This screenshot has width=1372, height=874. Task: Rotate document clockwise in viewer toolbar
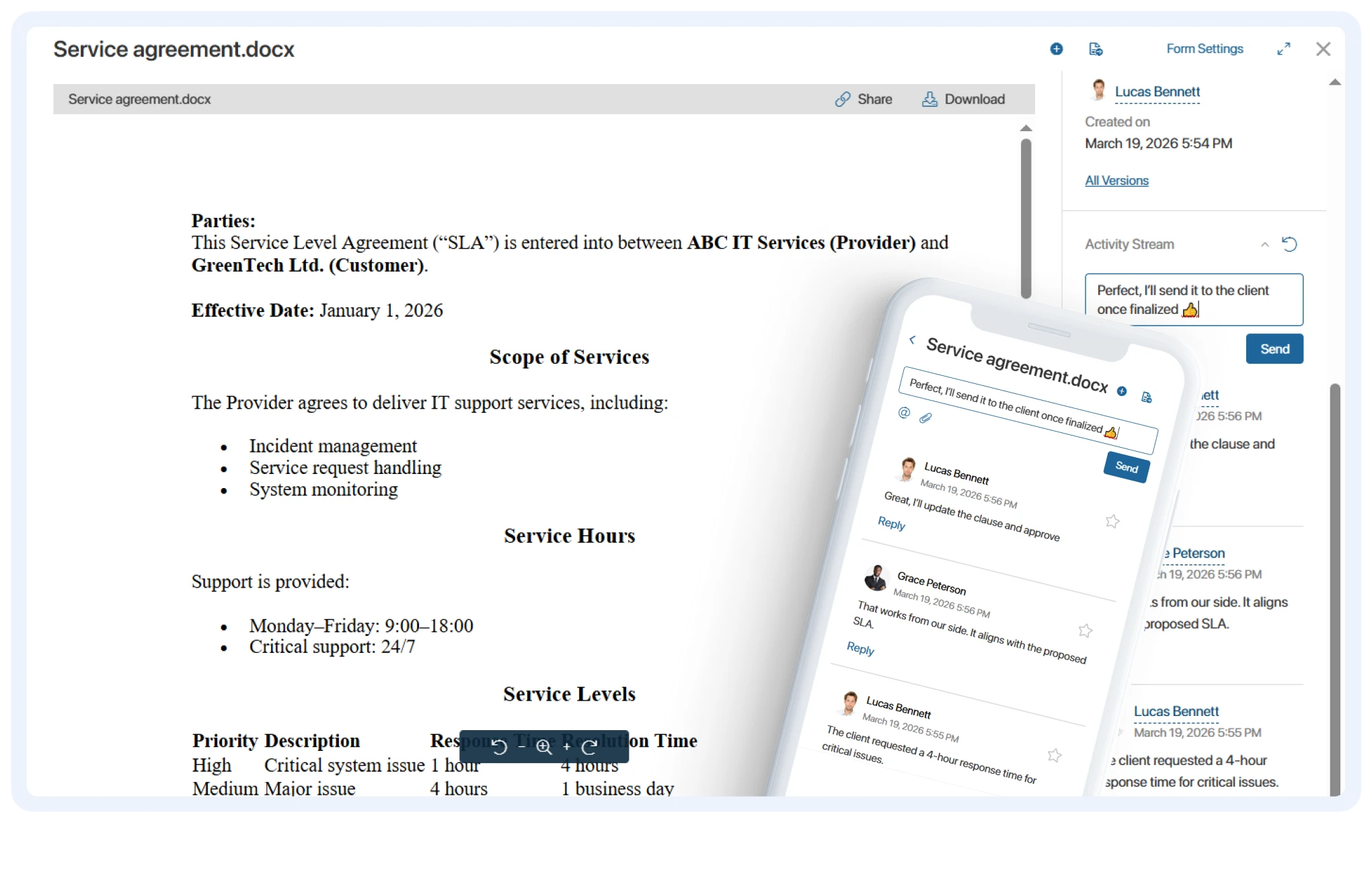click(x=590, y=747)
